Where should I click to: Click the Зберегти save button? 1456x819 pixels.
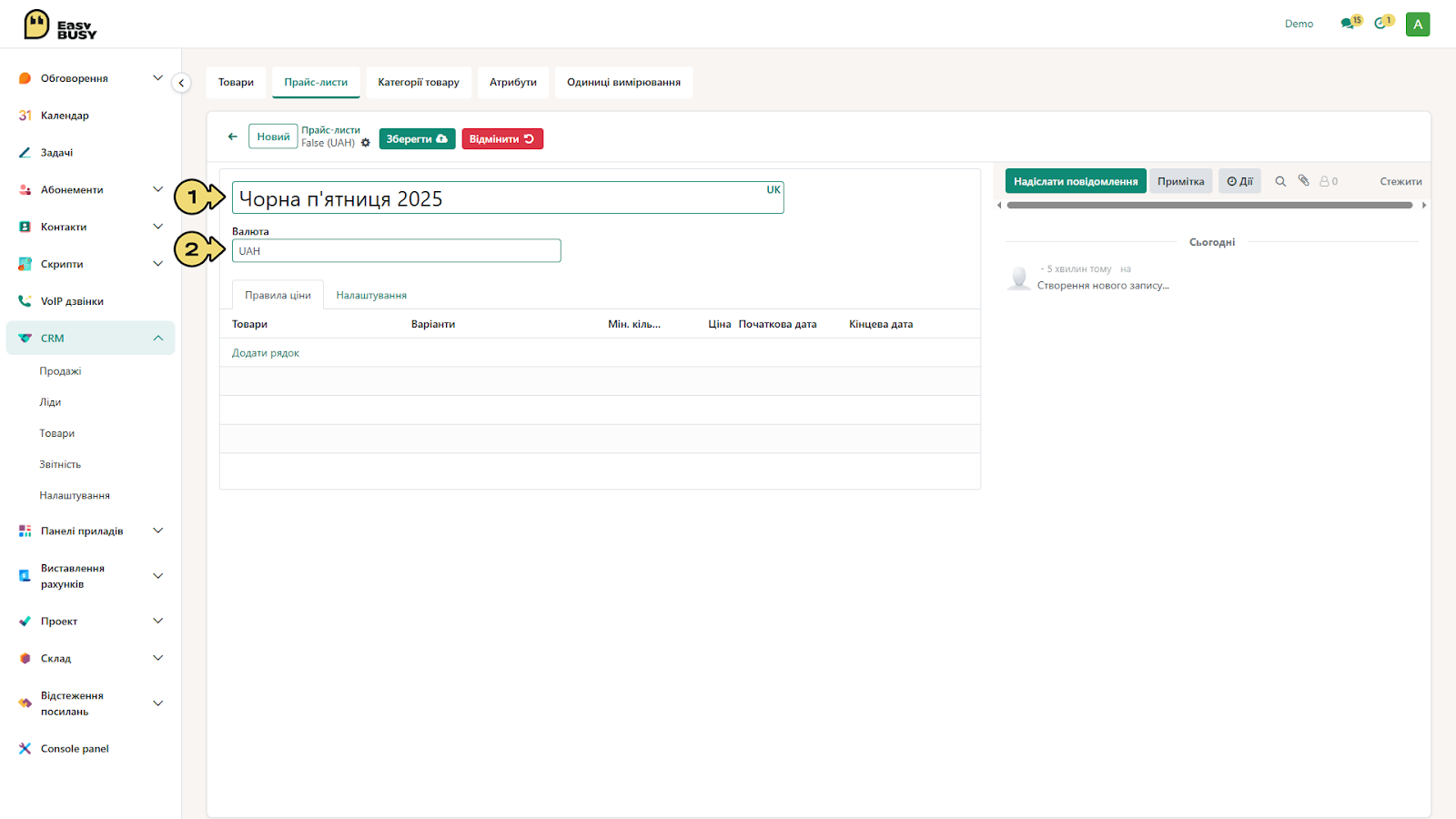[417, 138]
